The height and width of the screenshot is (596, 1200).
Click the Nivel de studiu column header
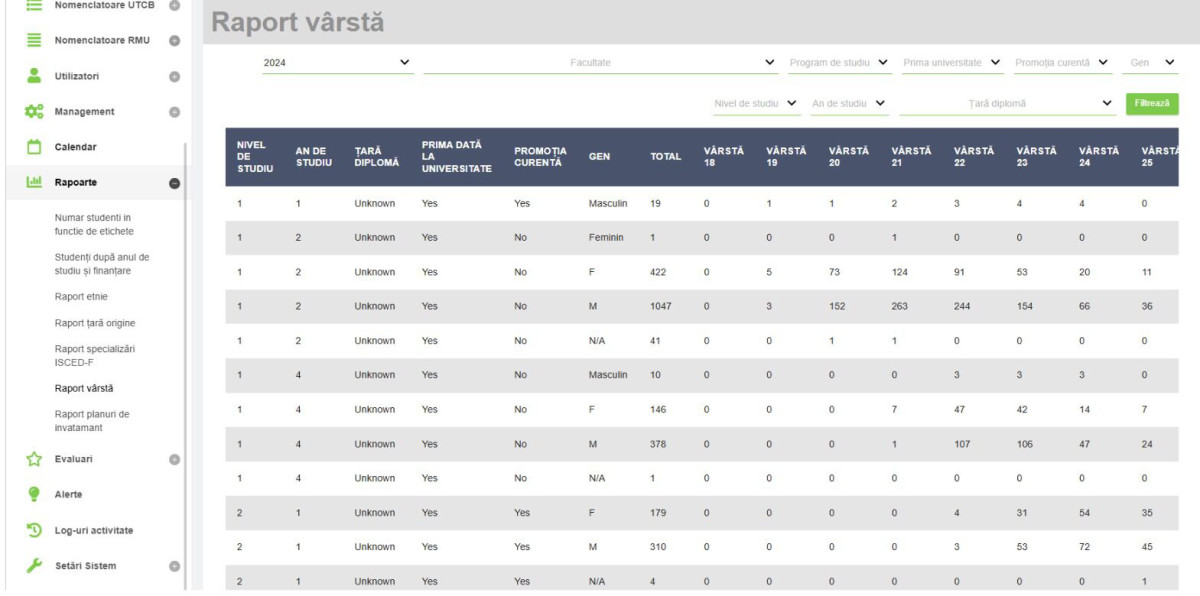coord(256,157)
